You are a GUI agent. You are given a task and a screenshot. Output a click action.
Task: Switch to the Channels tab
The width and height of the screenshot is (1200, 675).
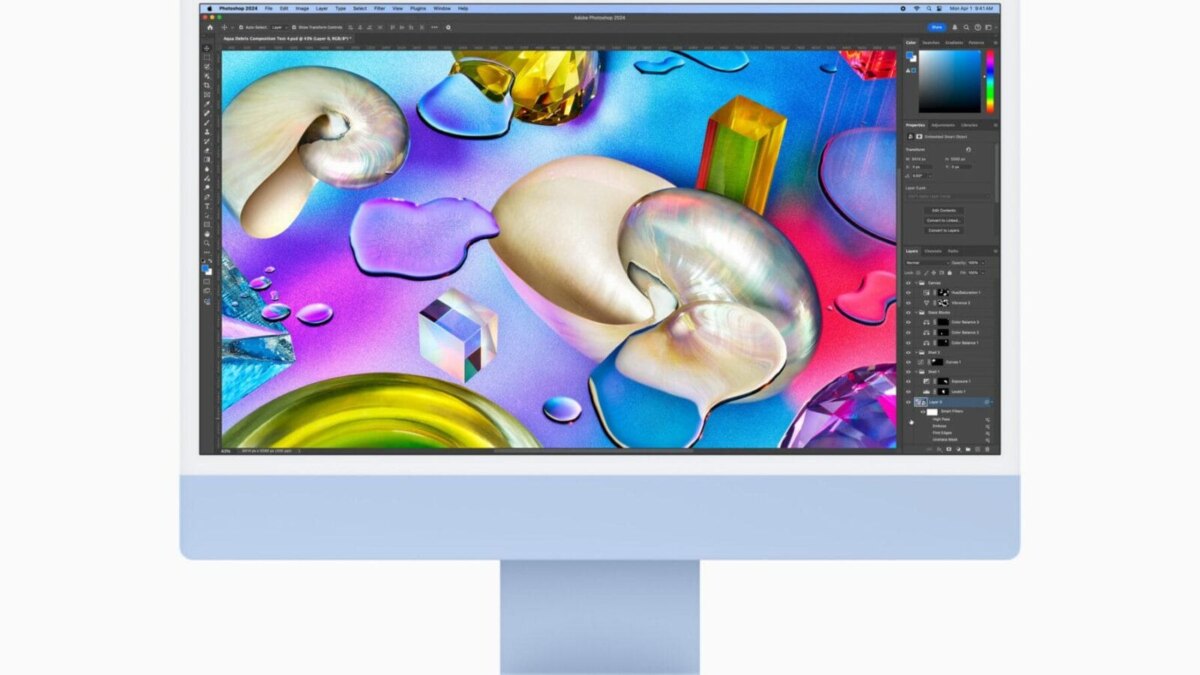[x=934, y=252]
